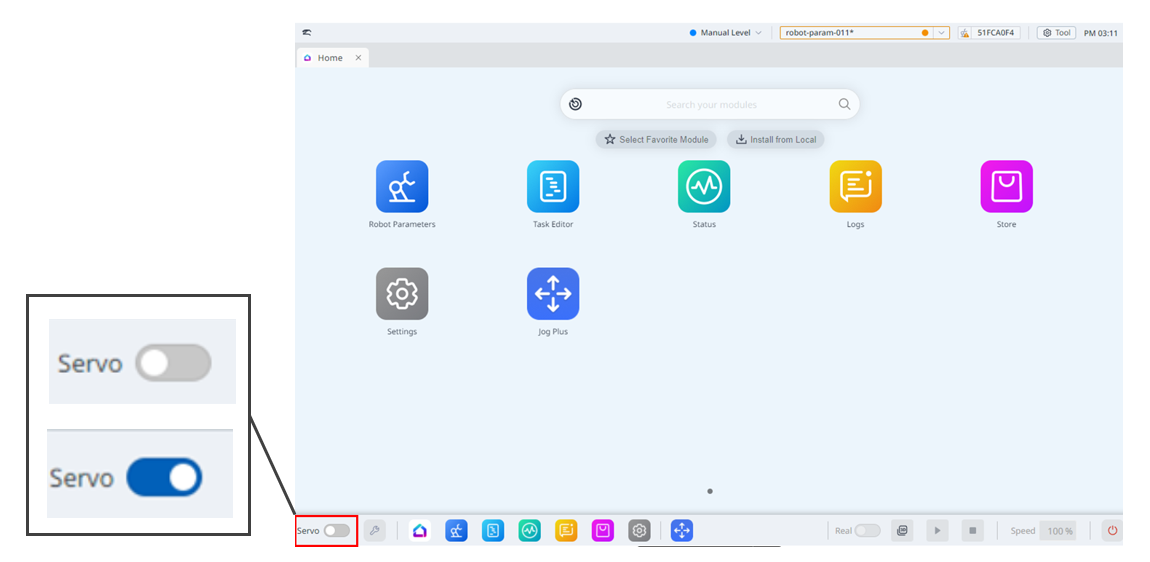Click the Install from Local button
Screen dimensions: 1150x562
tap(776, 140)
